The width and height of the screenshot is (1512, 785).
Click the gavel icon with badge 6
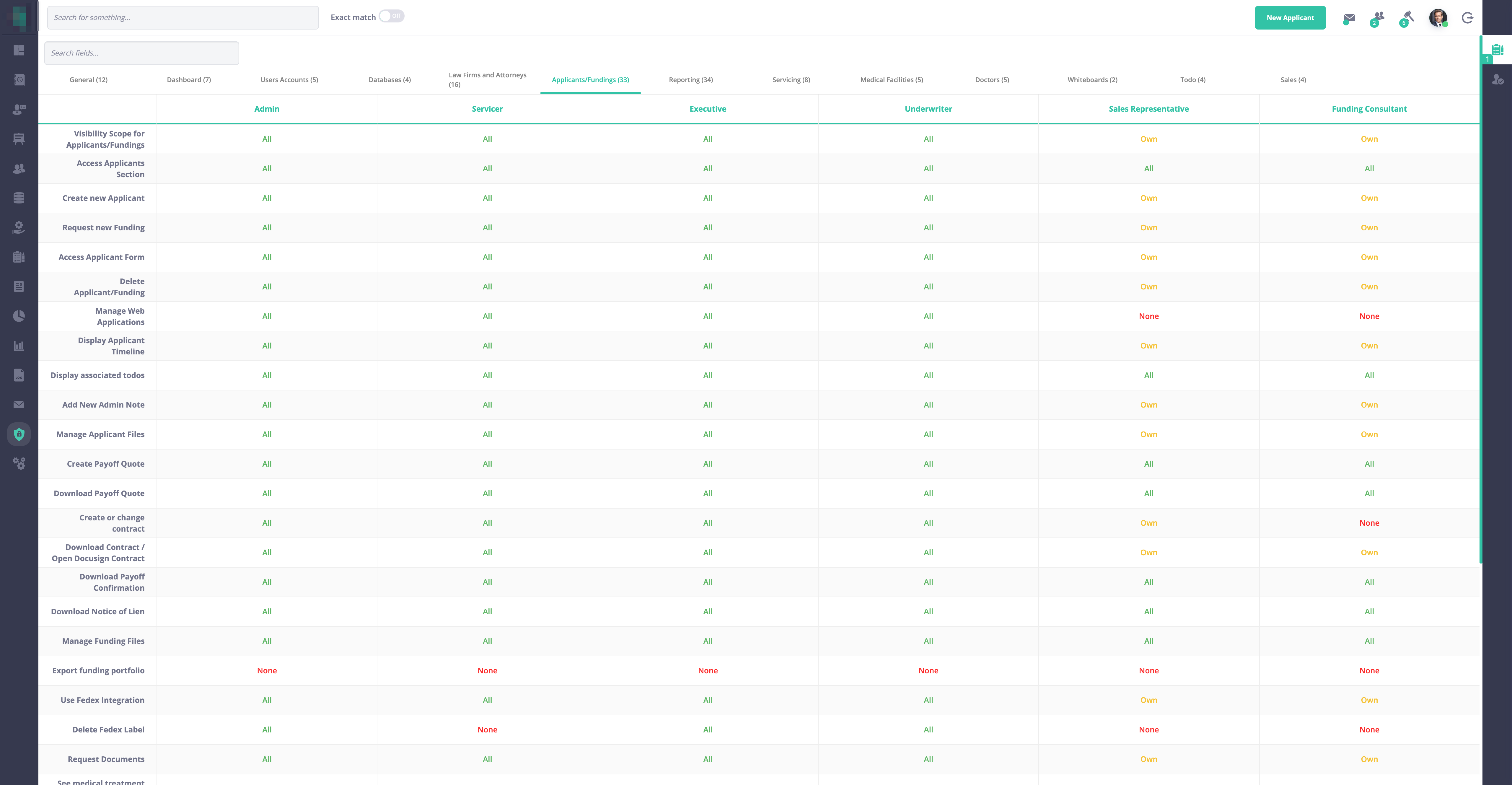1407,17
